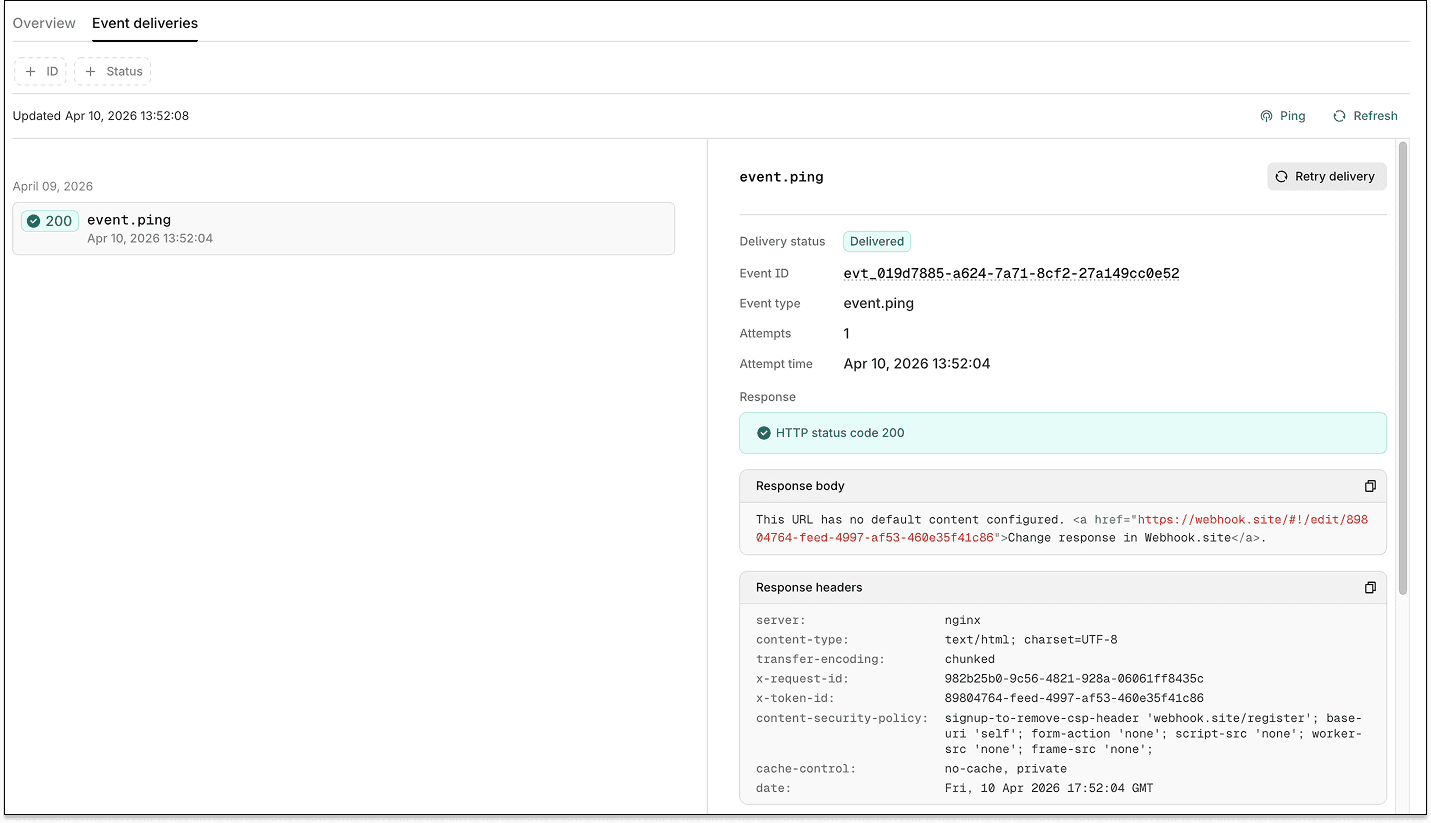The width and height of the screenshot is (1431, 823).
Task: Click the check icon in HTTP status banner
Action: click(x=764, y=433)
